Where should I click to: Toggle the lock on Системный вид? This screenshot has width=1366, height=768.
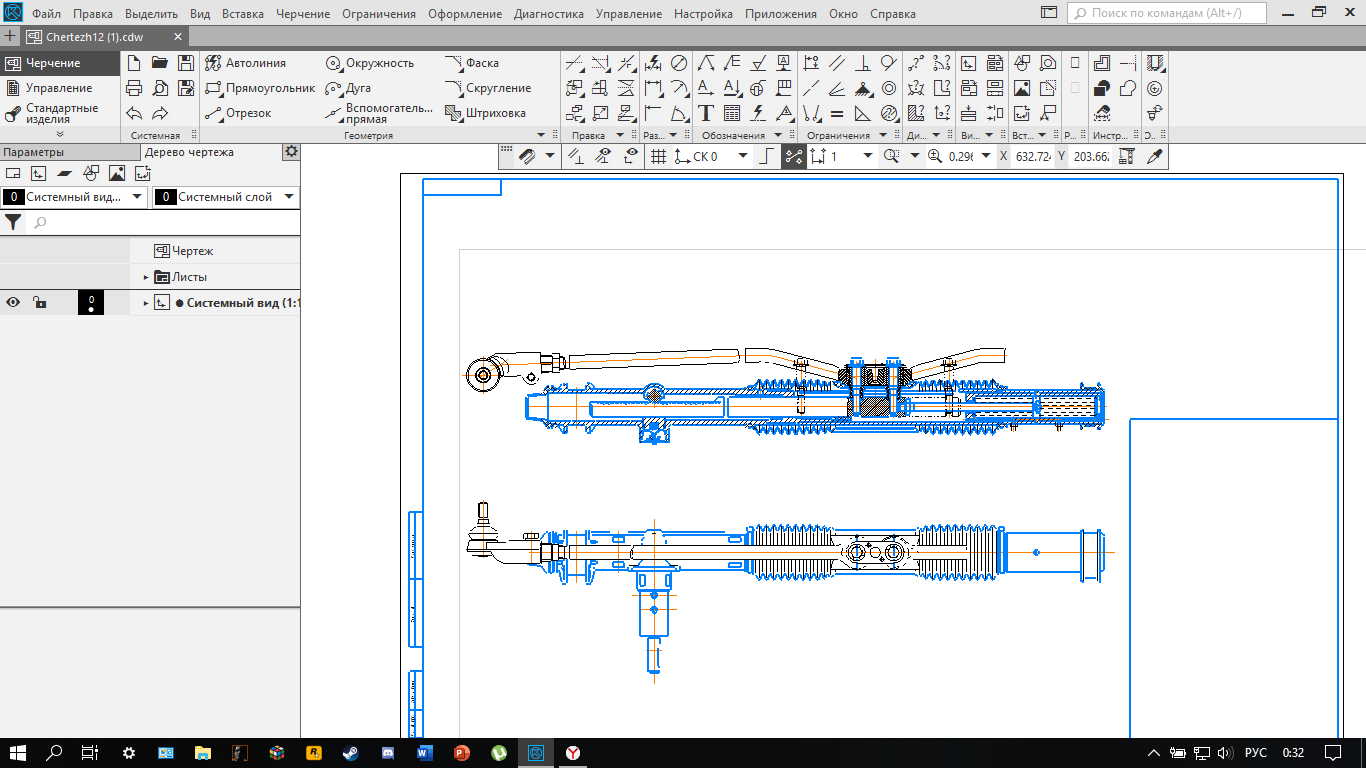(39, 302)
